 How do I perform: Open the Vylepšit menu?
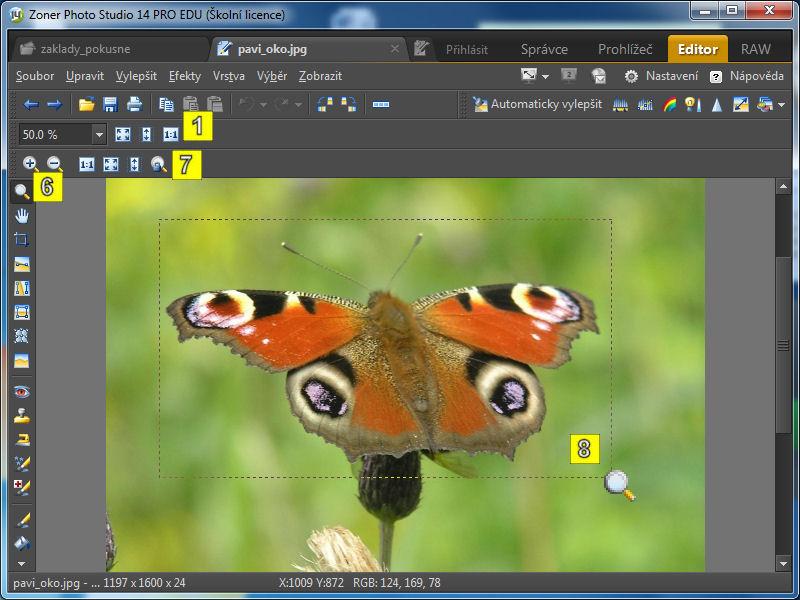[136, 76]
